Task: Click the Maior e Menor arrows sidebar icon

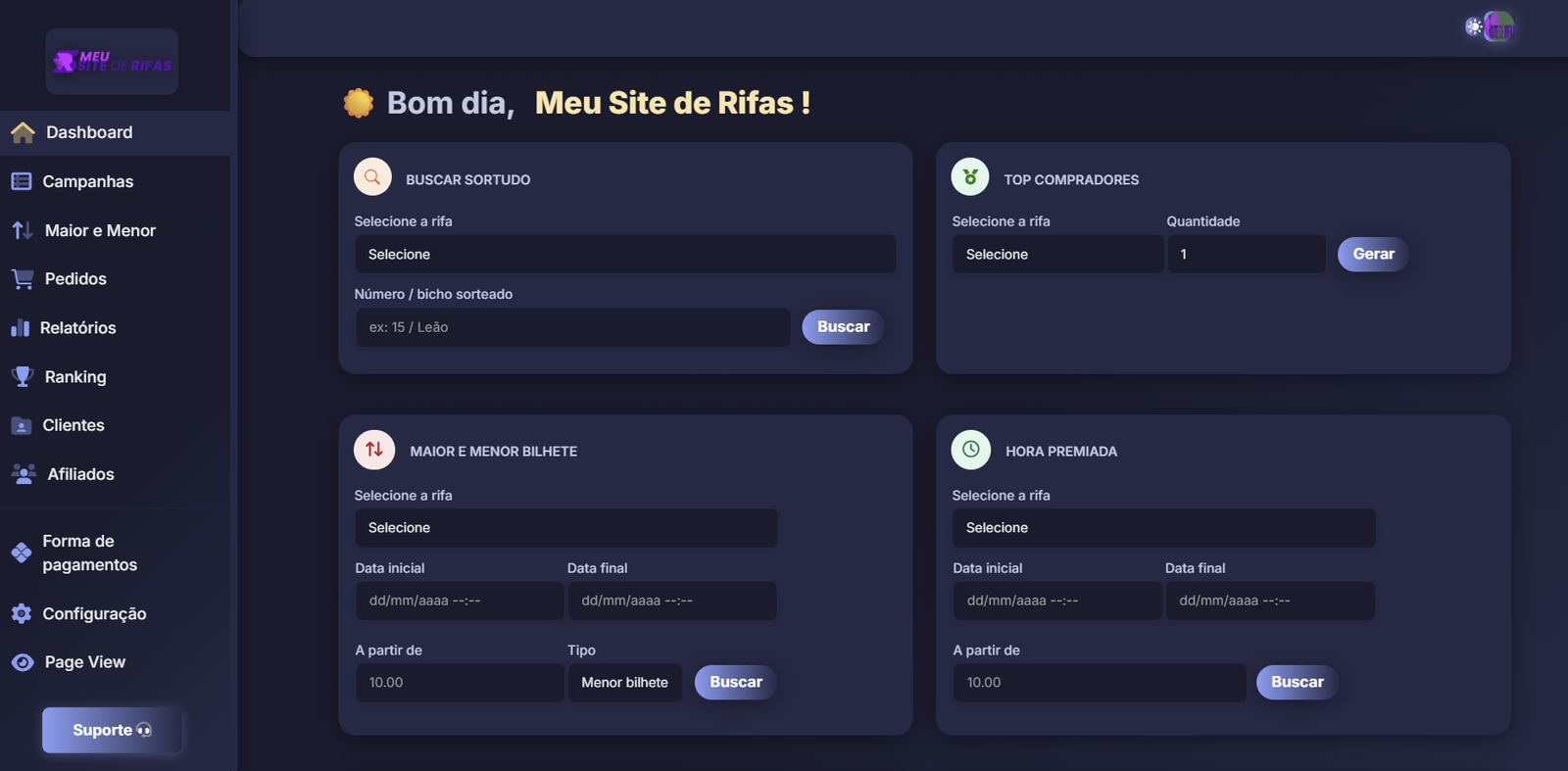Action: click(23, 230)
